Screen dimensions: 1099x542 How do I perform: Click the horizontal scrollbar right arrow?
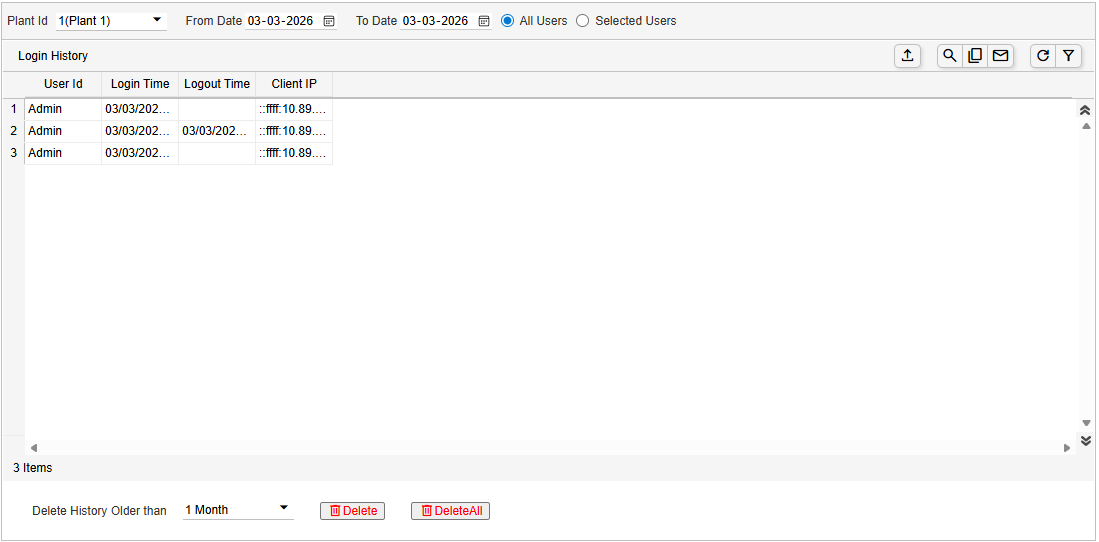tap(1067, 448)
